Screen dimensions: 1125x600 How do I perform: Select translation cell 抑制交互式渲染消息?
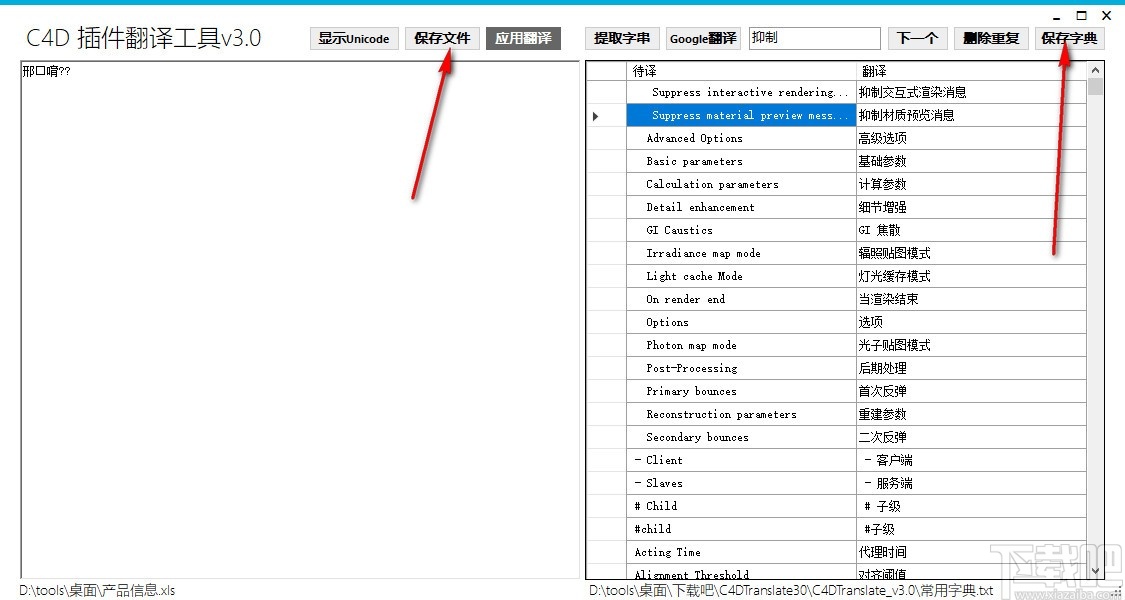click(971, 93)
